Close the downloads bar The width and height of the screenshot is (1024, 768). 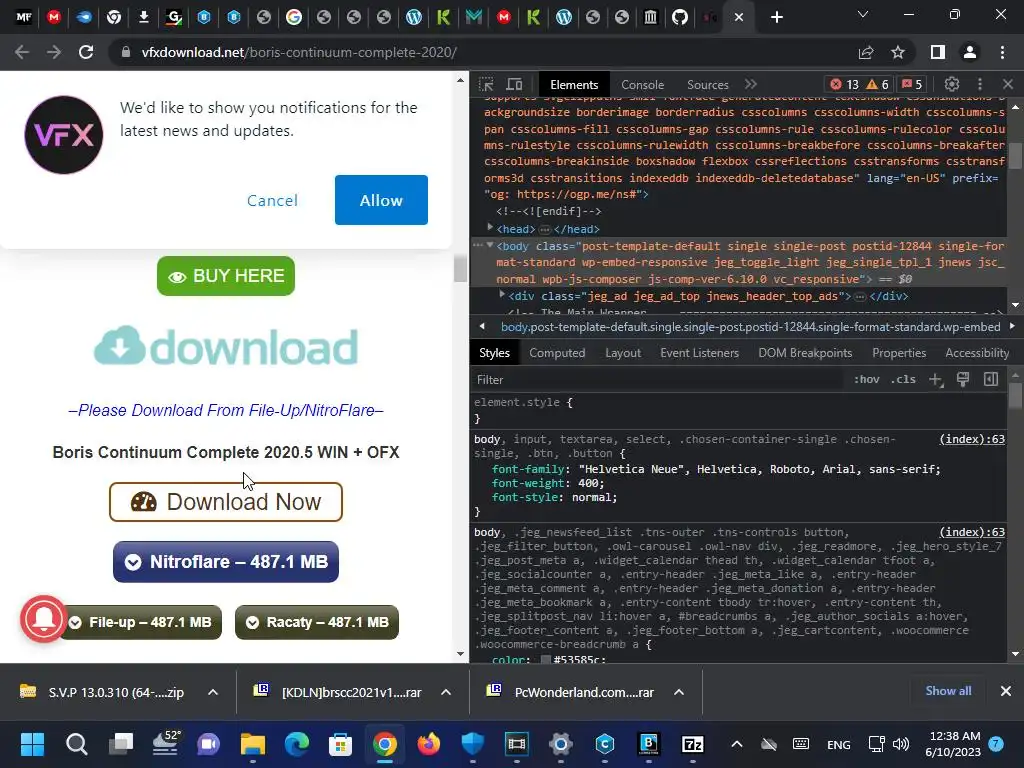point(1006,691)
